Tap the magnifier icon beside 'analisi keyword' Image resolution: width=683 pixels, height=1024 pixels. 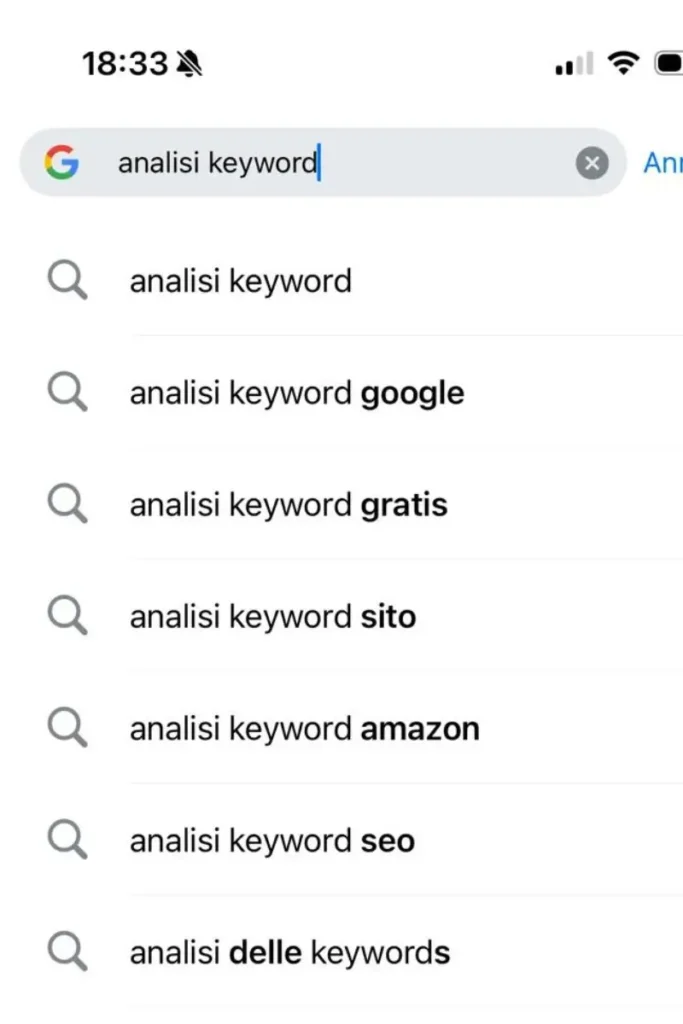[66, 280]
